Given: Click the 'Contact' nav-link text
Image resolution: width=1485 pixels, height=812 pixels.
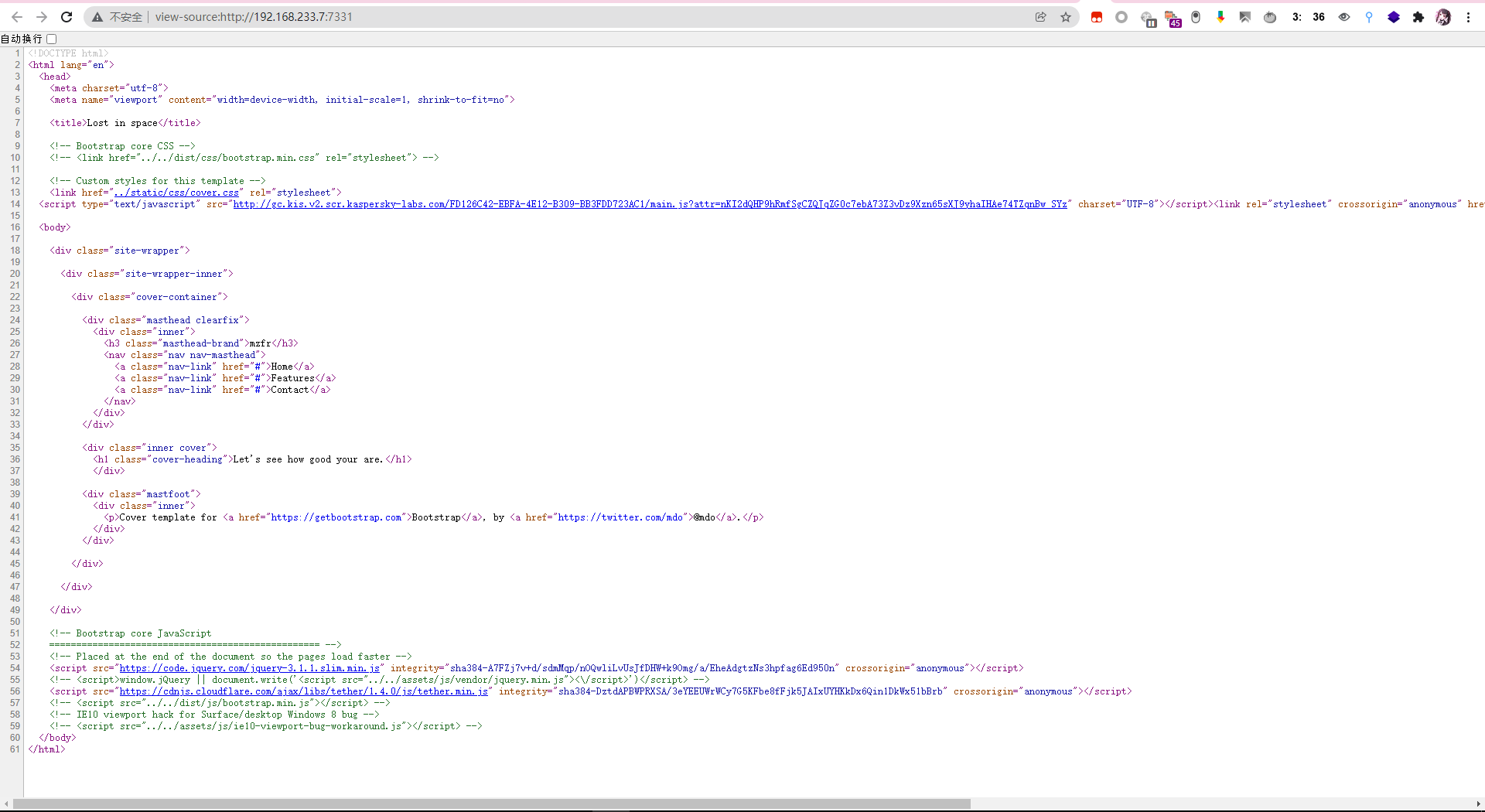Looking at the screenshot, I should point(290,390).
